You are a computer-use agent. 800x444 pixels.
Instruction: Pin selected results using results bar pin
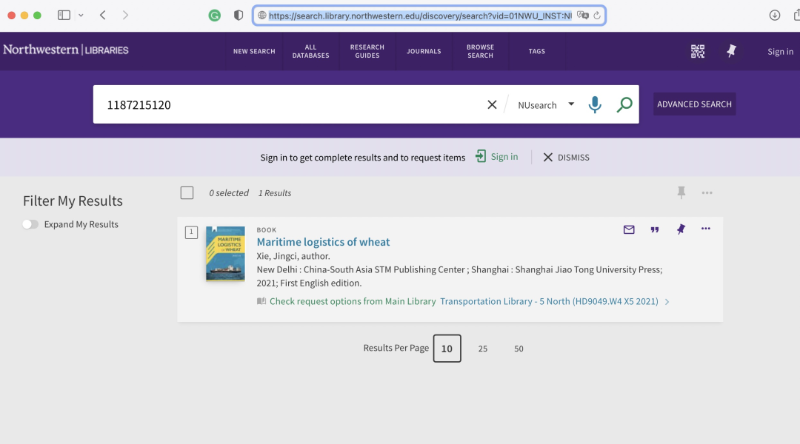[681, 192]
